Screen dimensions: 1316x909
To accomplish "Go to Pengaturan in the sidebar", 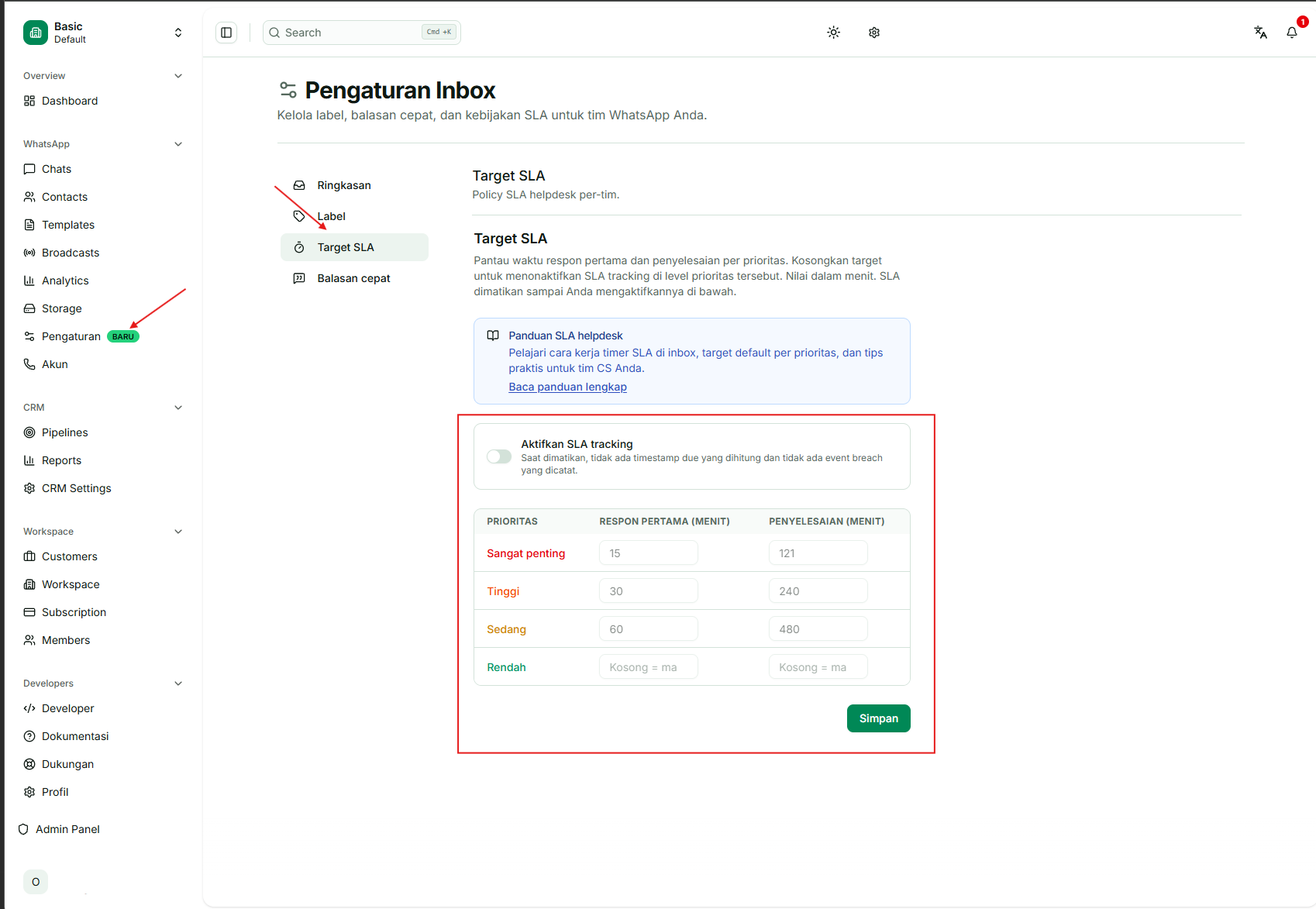I will [x=71, y=336].
